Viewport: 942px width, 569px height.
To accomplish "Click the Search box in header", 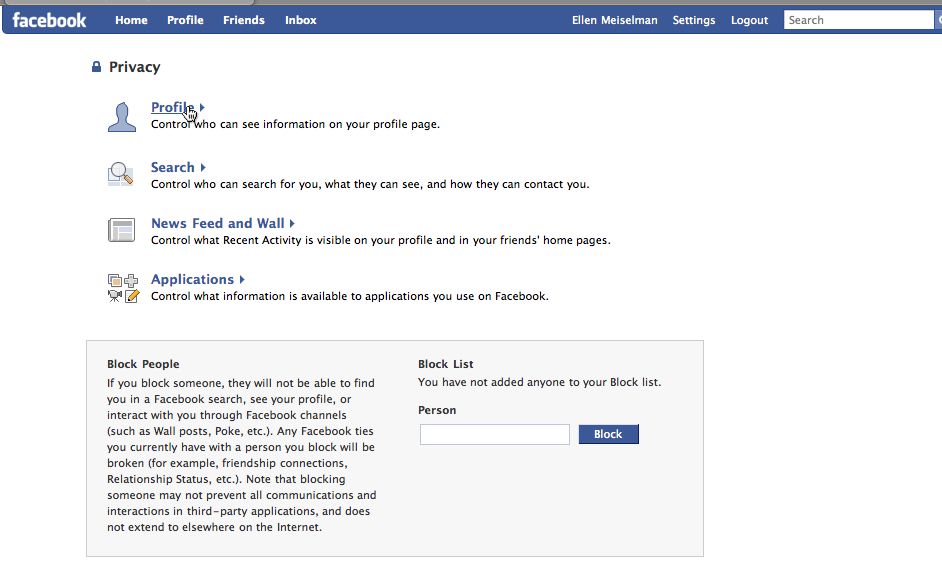I will (858, 20).
